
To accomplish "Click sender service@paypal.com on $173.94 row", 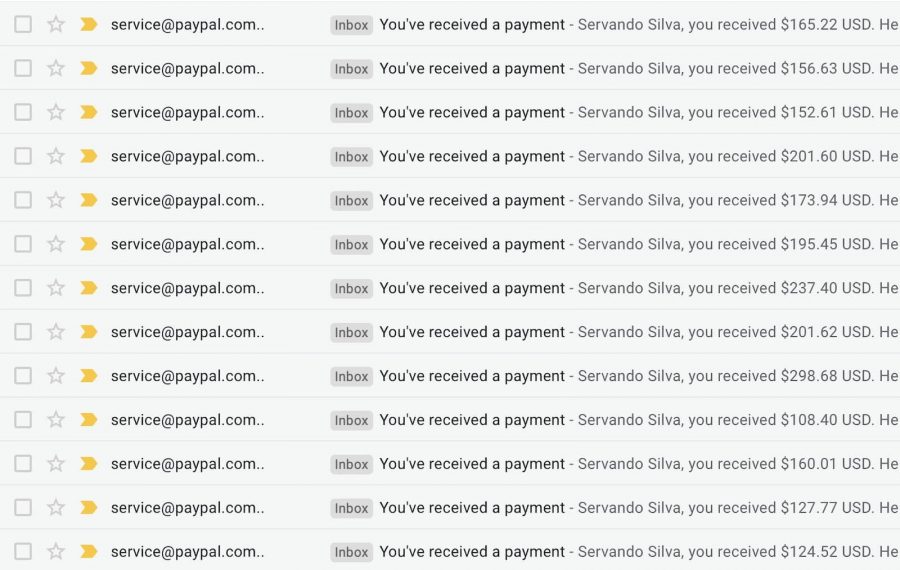I will (x=187, y=200).
